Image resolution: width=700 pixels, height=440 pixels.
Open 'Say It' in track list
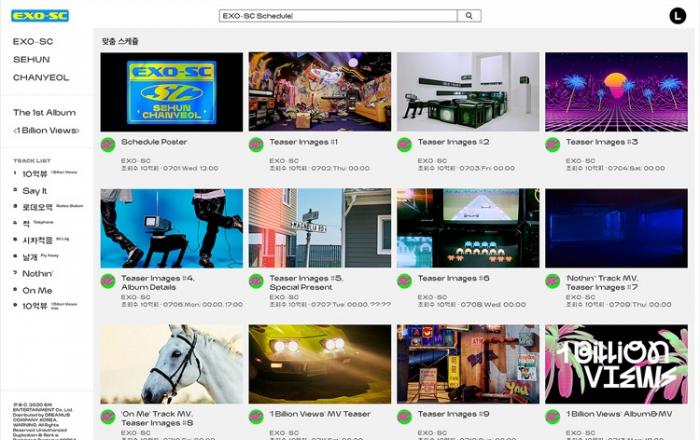tap(34, 190)
